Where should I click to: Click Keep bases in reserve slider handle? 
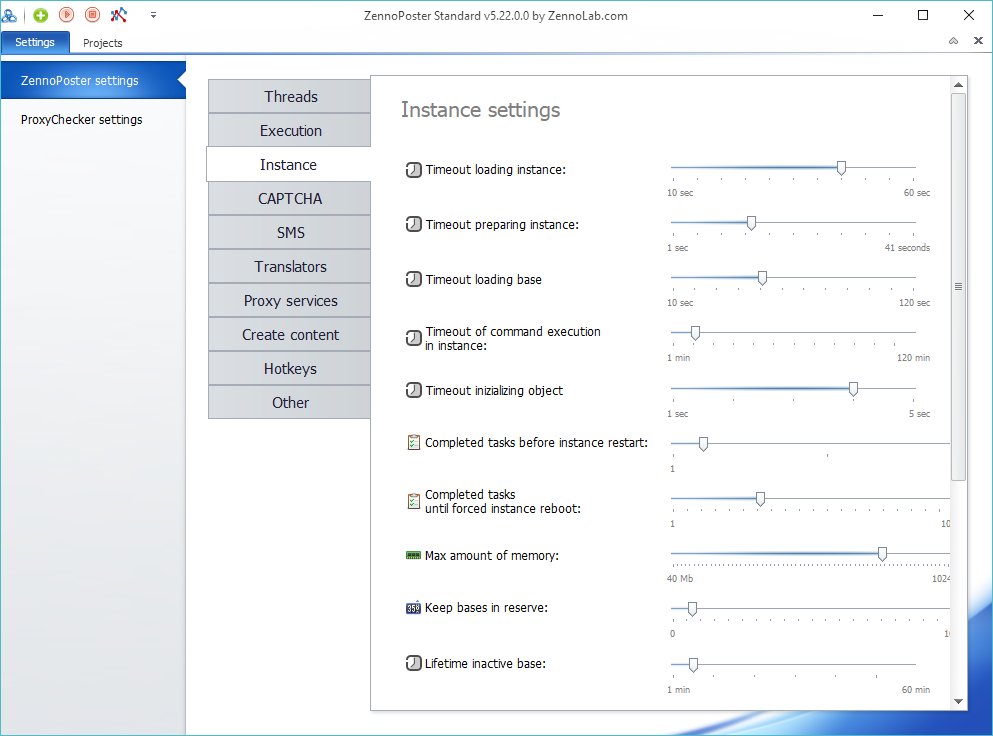pos(692,609)
